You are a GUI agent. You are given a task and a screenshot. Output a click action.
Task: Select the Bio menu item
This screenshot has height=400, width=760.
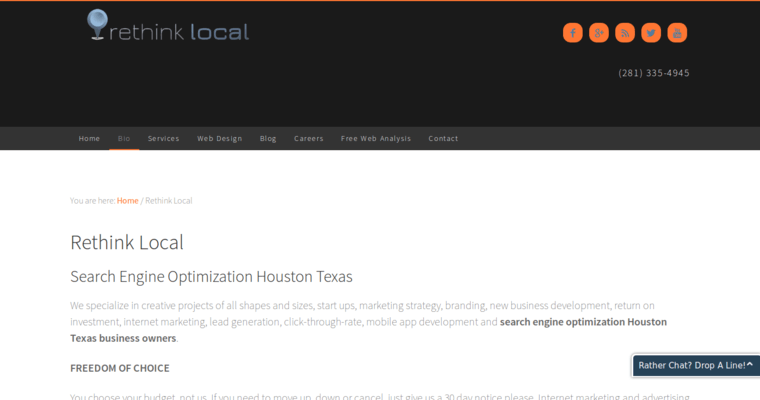pos(124,139)
